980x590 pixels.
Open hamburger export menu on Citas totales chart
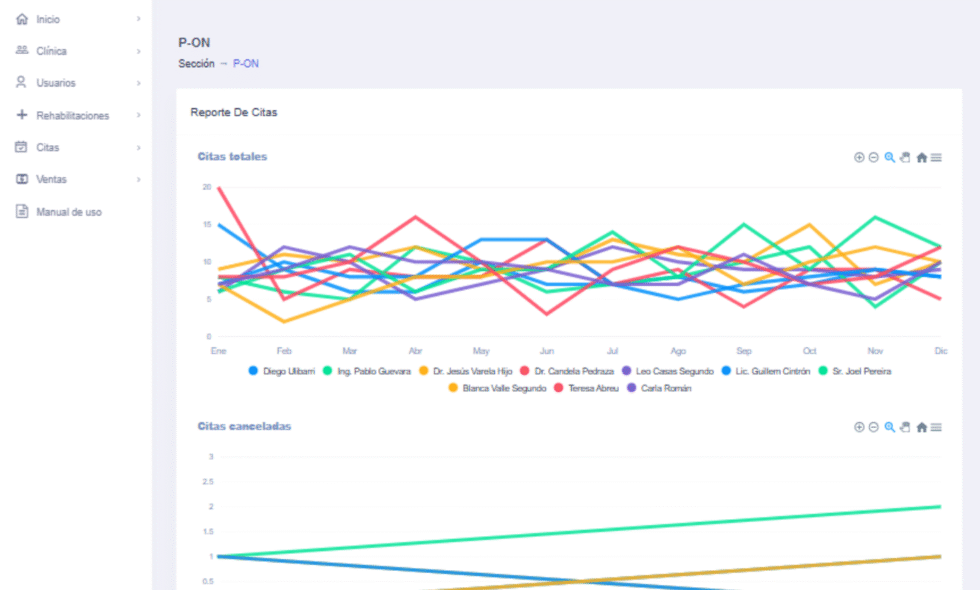(936, 158)
